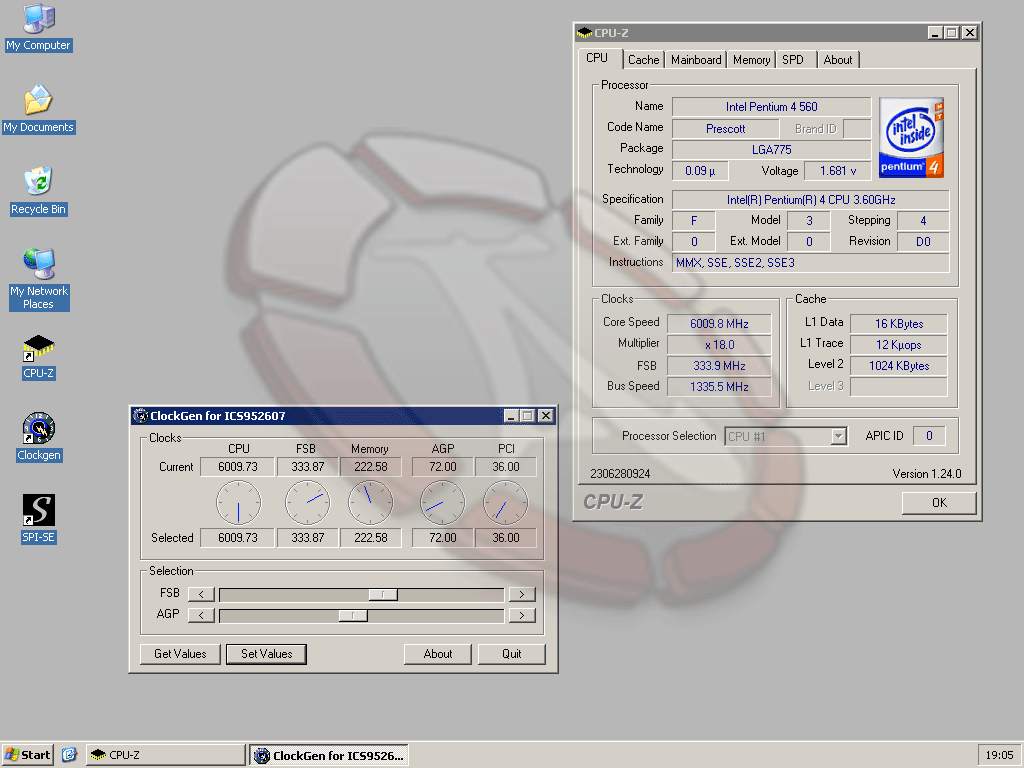Click the Core Speed value 6009.8 MHz

pyautogui.click(x=719, y=324)
